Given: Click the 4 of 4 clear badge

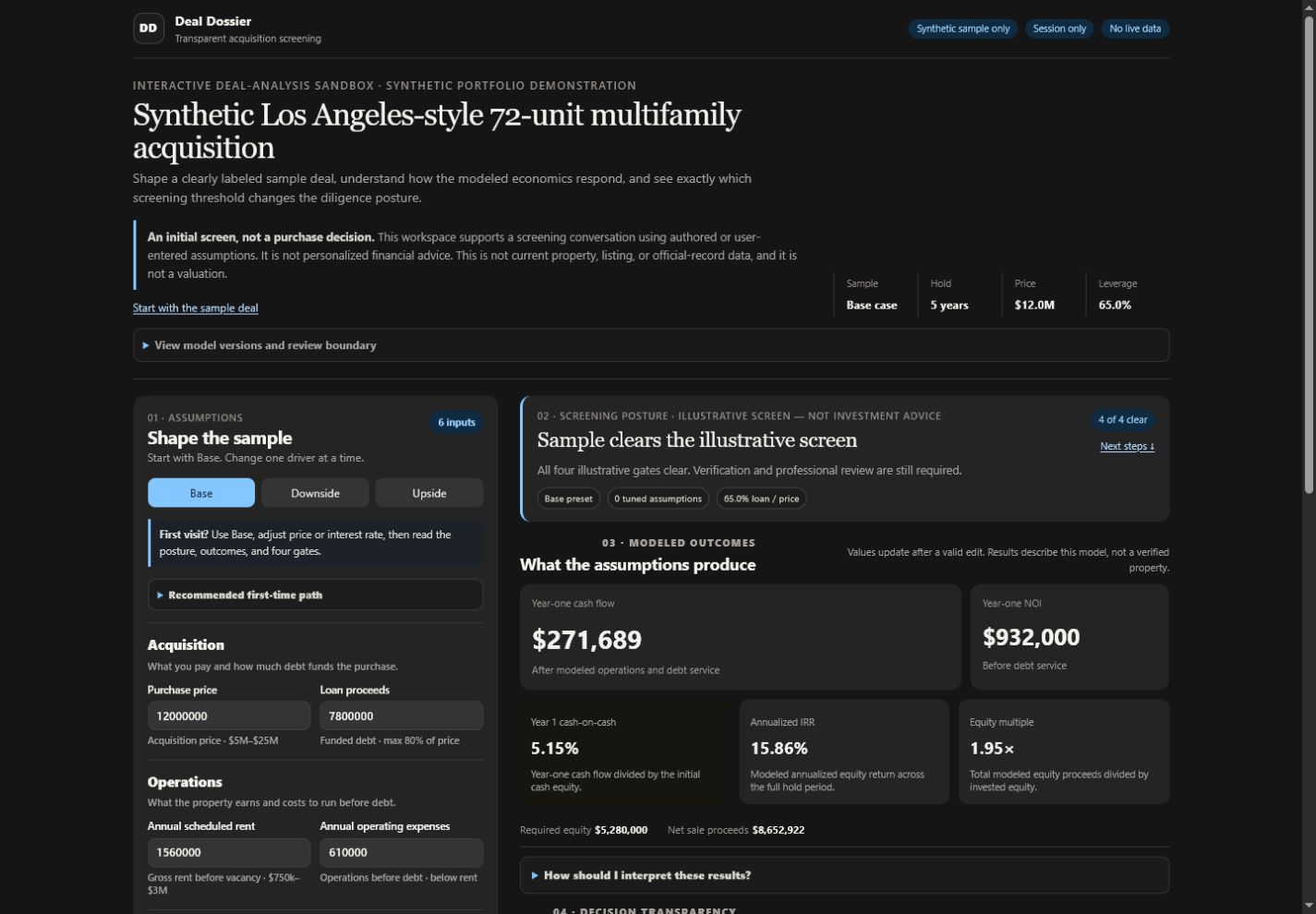Looking at the screenshot, I should coord(1123,419).
